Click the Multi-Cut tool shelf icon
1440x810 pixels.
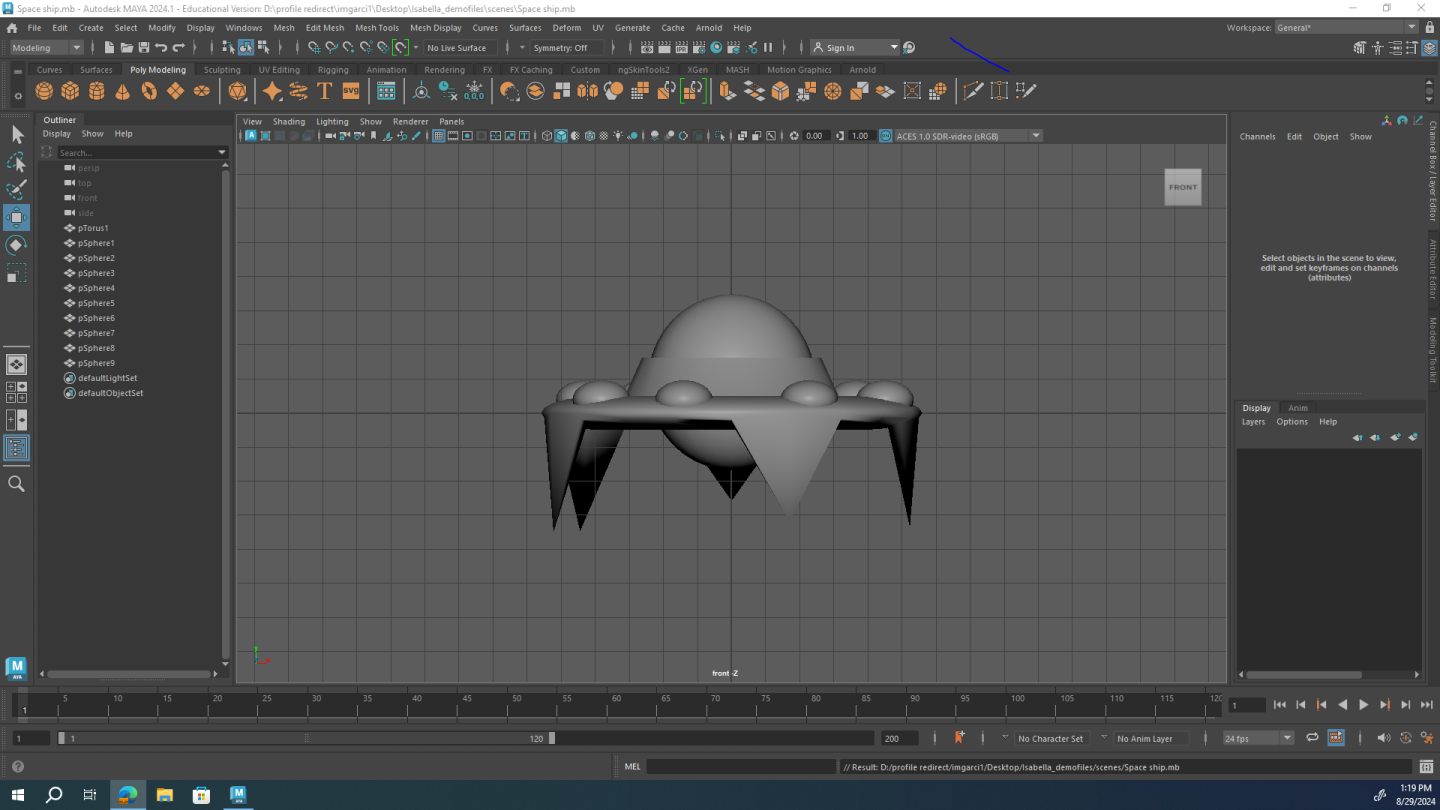pyautogui.click(x=973, y=91)
